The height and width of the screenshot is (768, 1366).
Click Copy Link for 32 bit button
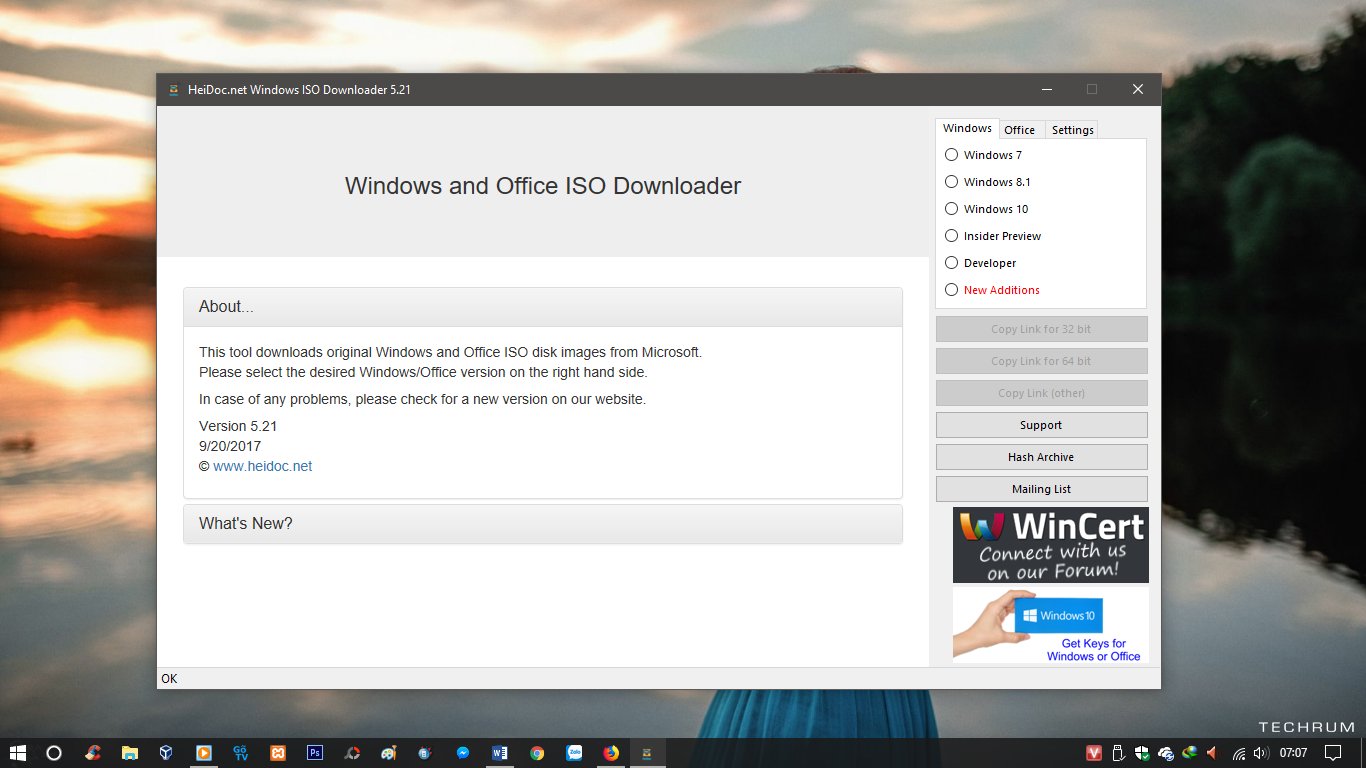(1041, 329)
